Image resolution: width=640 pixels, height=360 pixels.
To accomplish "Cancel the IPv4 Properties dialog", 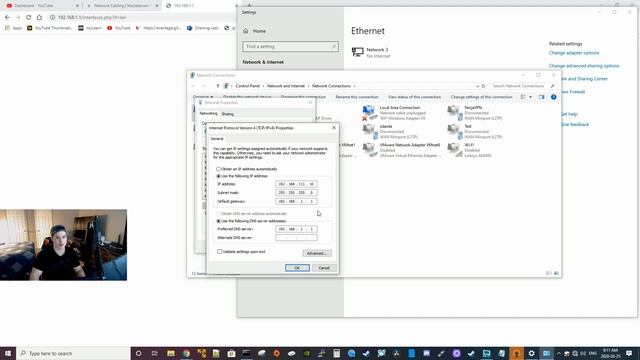I will 324,268.
